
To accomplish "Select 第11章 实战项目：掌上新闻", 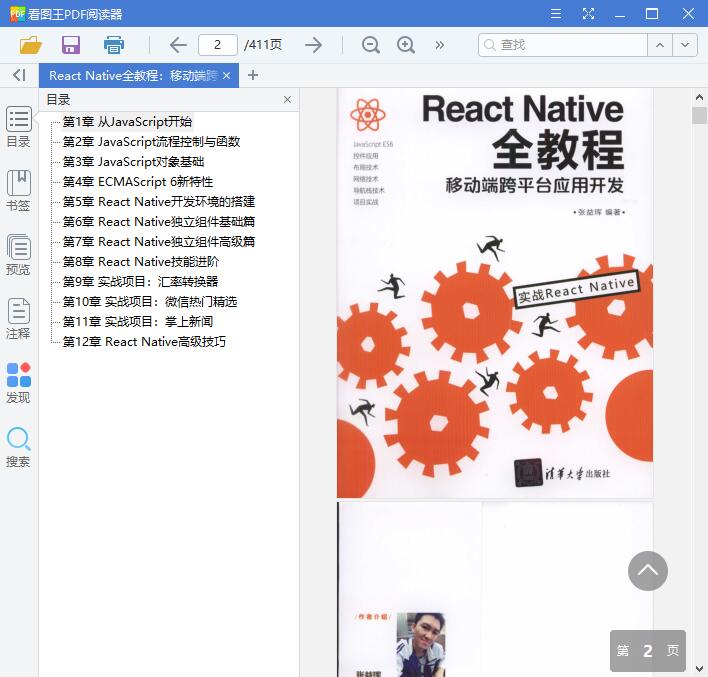I will 138,322.
